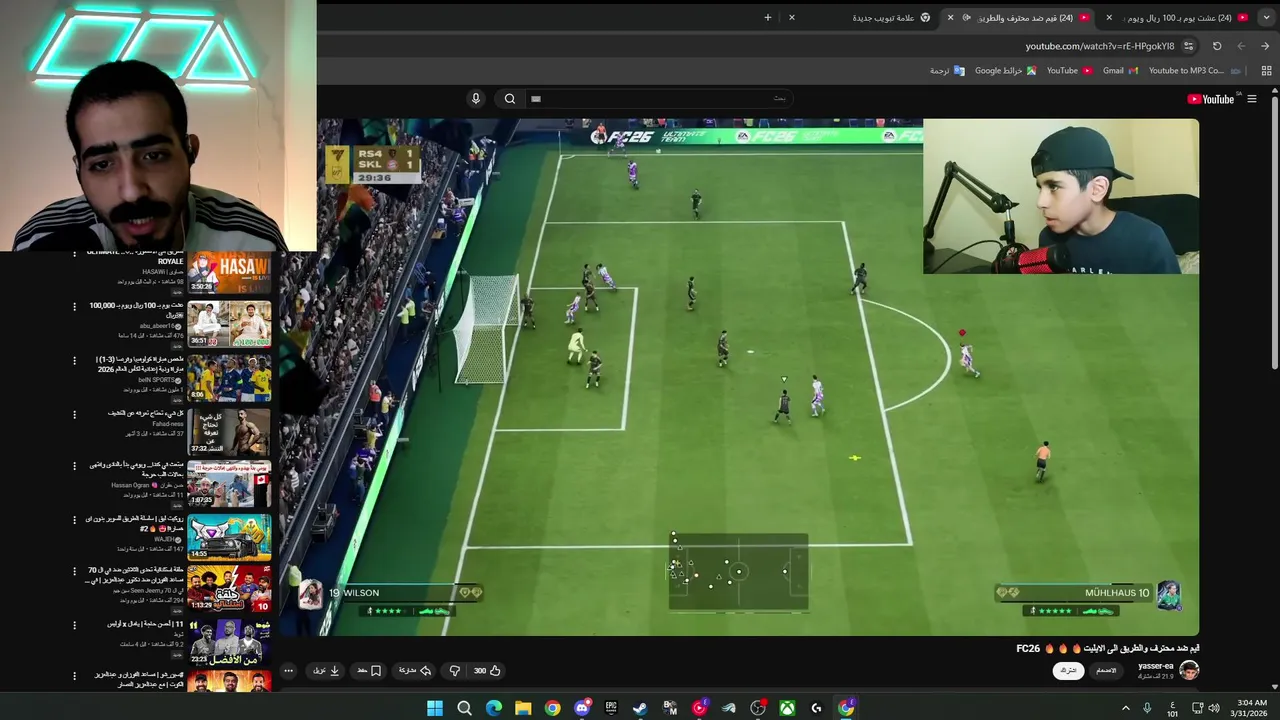
Task: Open more actions ellipsis under the video
Action: [288, 671]
